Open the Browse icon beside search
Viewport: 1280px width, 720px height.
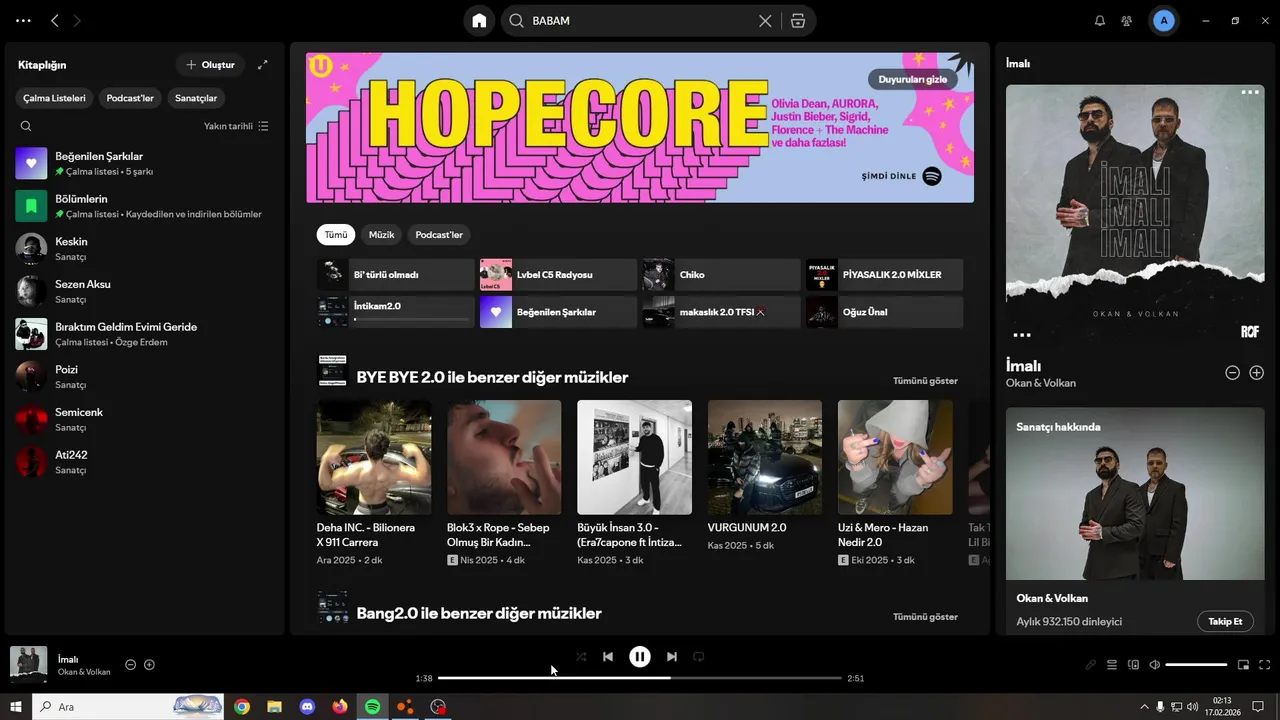pyautogui.click(x=797, y=21)
